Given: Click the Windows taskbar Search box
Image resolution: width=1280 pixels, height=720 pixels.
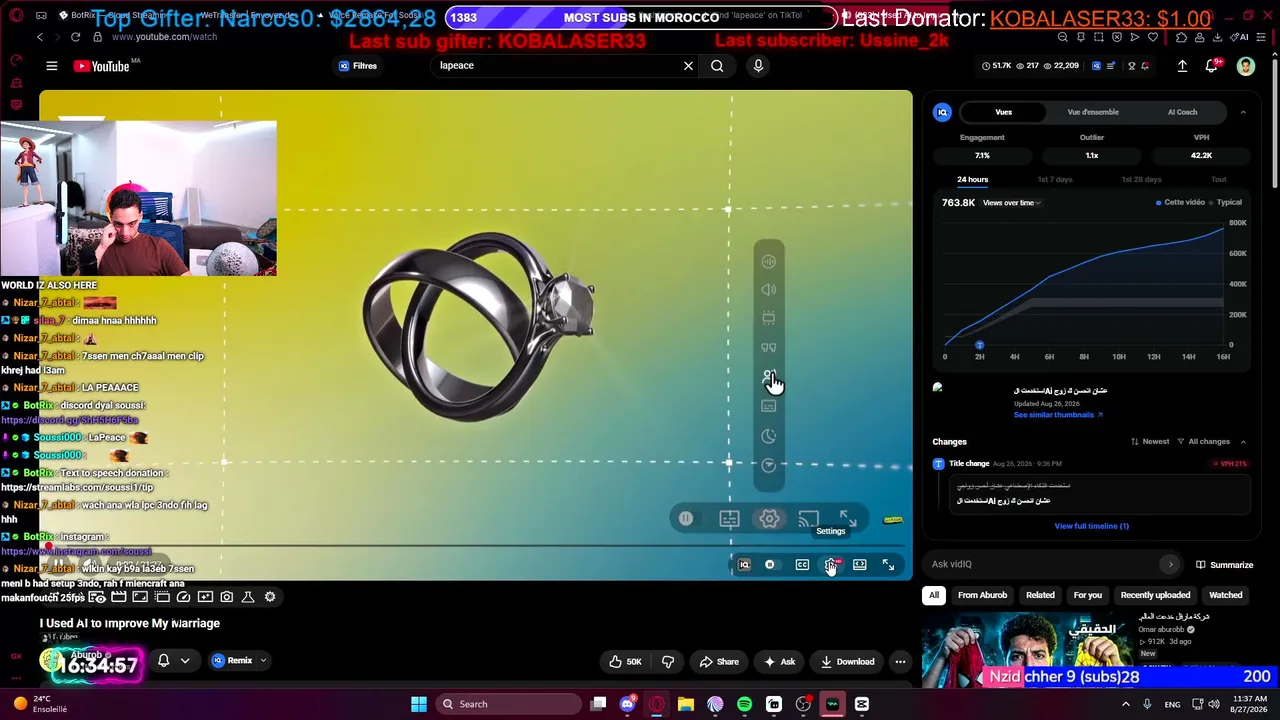Looking at the screenshot, I should pyautogui.click(x=506, y=704).
